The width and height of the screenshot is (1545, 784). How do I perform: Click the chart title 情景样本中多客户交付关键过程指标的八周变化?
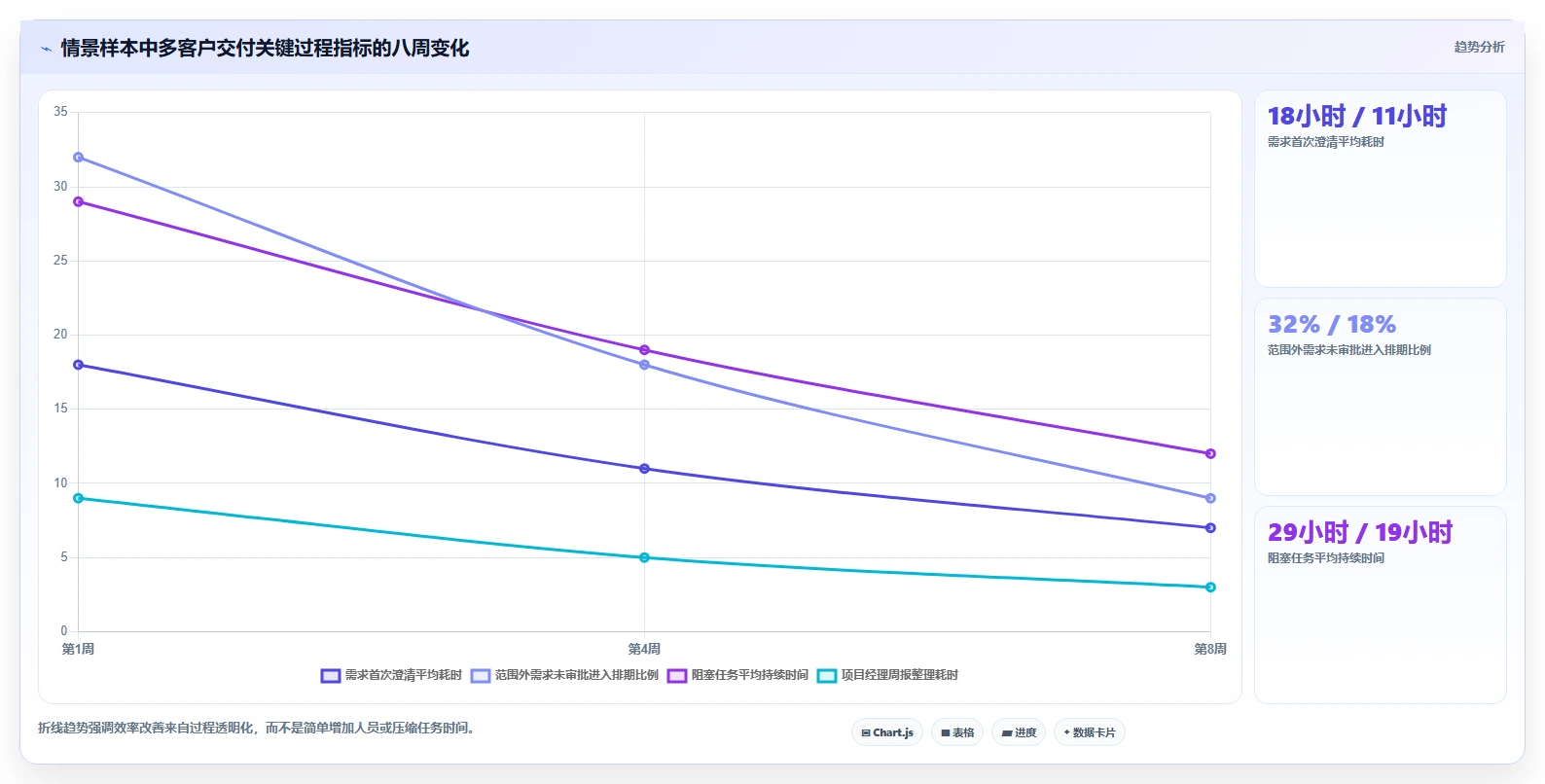265,48
